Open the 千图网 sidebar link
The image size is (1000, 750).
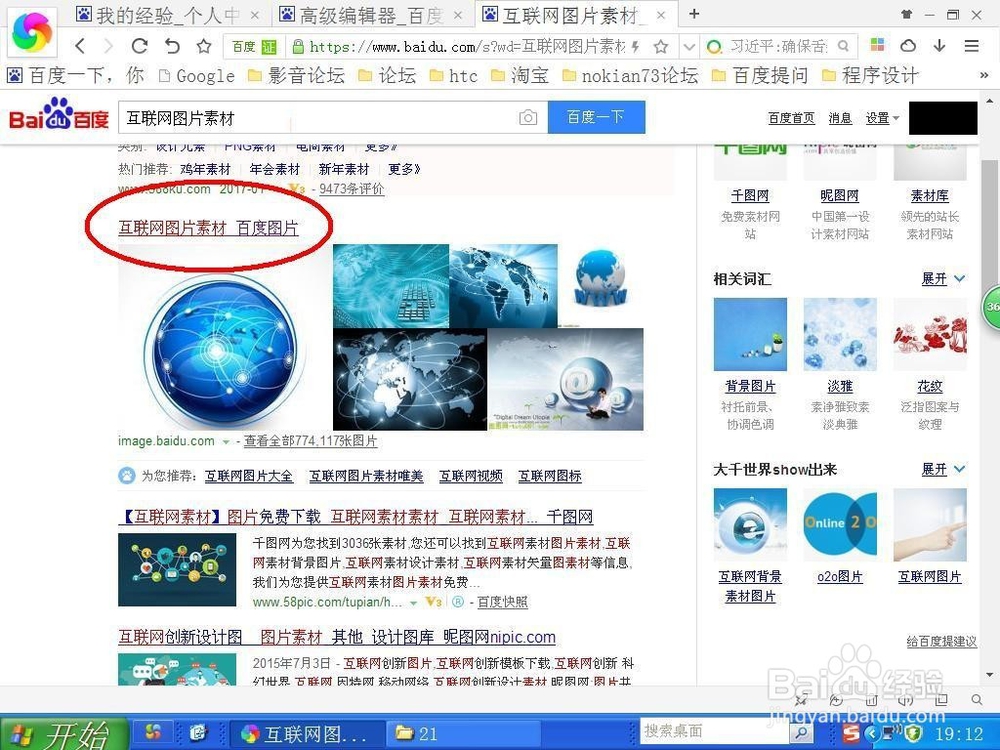750,196
